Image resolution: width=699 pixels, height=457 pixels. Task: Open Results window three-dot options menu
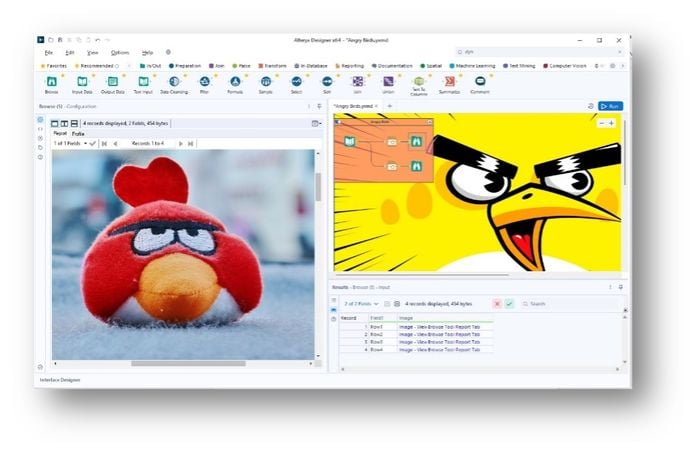(610, 287)
